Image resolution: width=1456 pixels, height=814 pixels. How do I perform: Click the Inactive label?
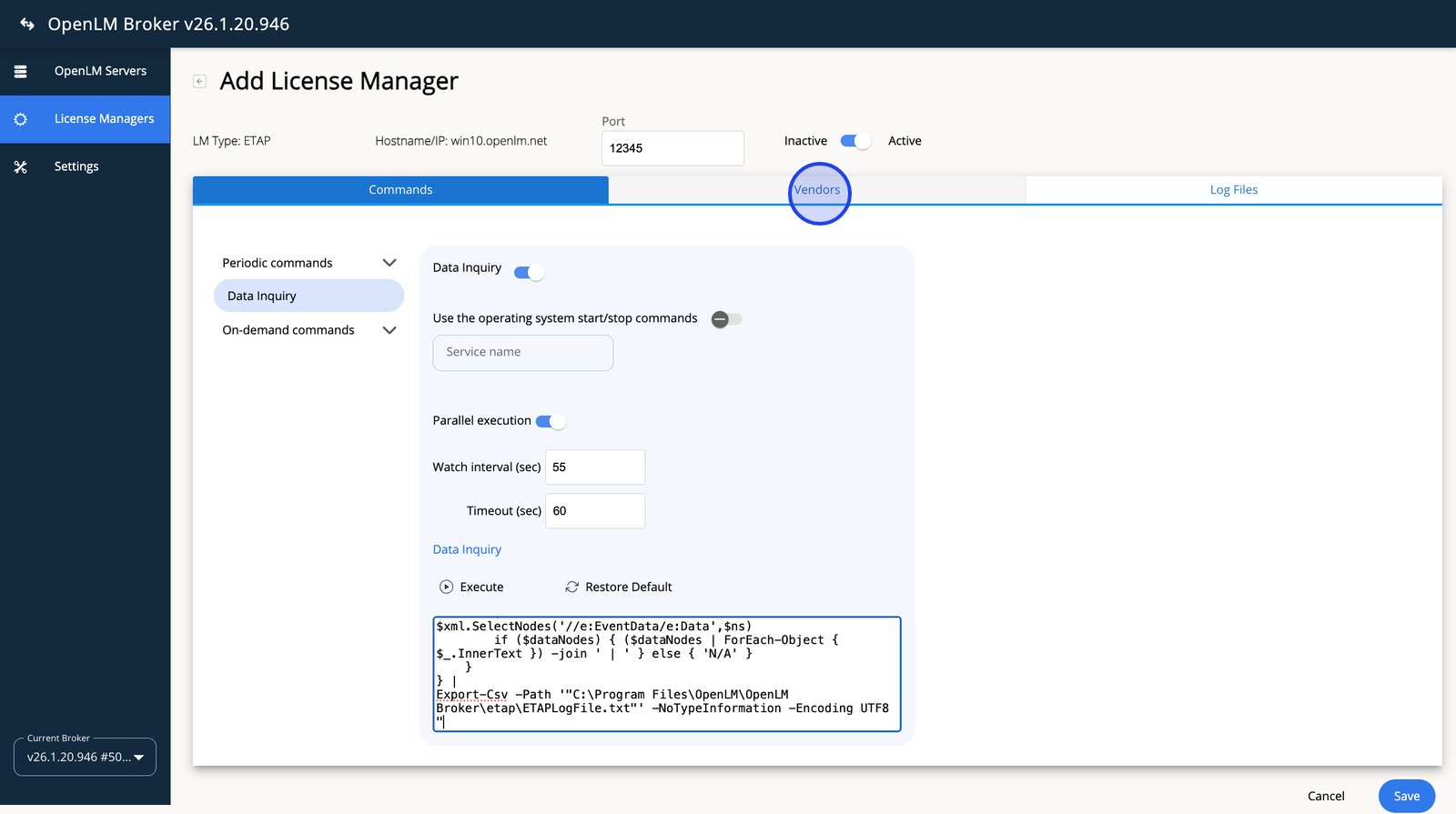(805, 141)
